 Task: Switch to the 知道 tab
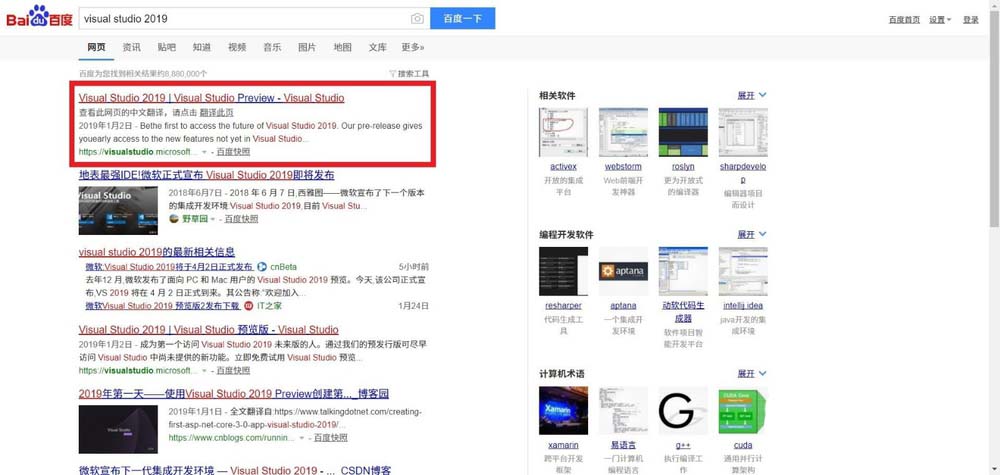[x=202, y=47]
